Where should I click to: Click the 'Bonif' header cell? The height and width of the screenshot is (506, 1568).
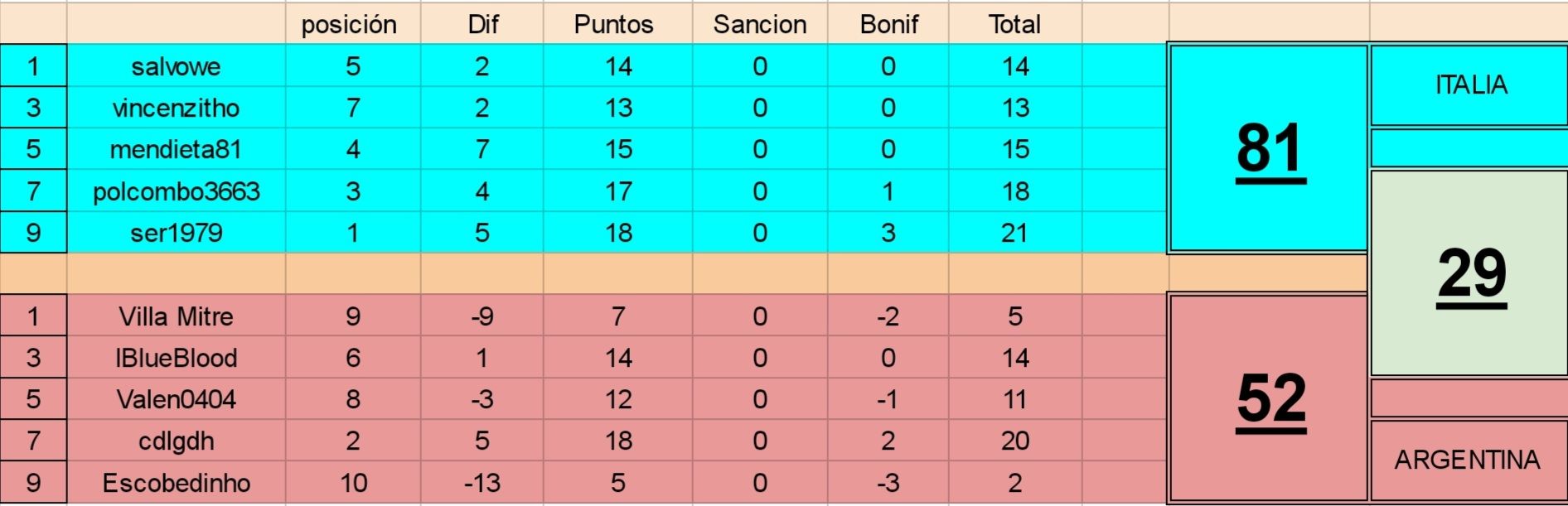(888, 24)
